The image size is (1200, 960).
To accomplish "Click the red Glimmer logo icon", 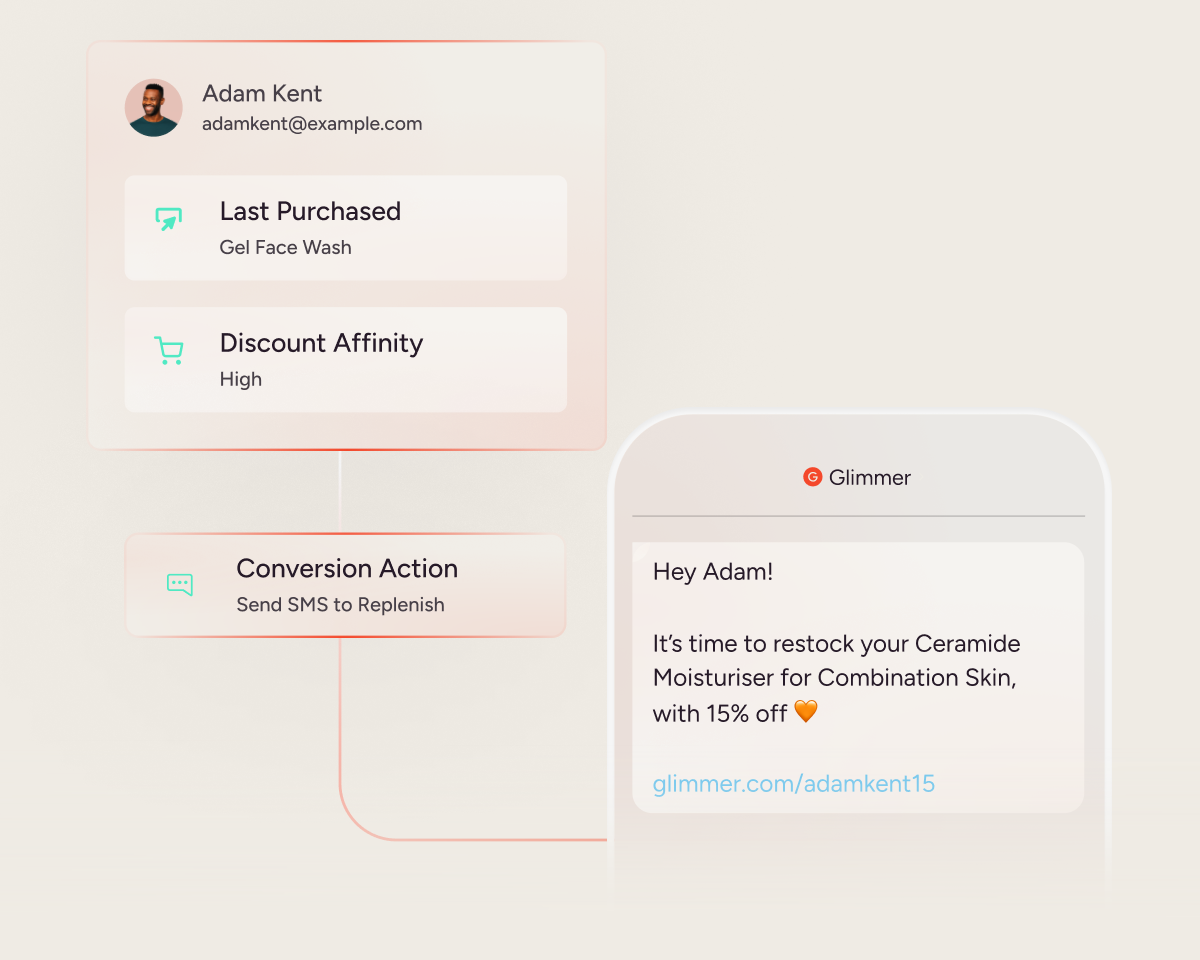I will click(812, 477).
